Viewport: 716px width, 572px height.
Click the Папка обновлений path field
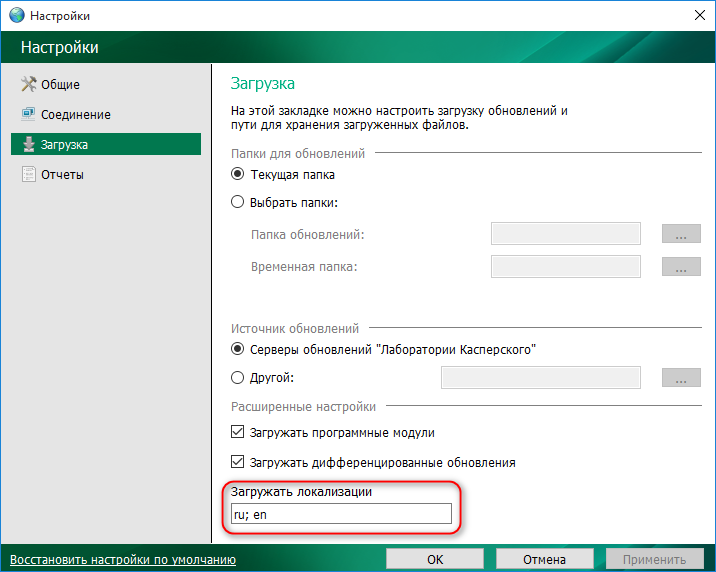click(566, 234)
